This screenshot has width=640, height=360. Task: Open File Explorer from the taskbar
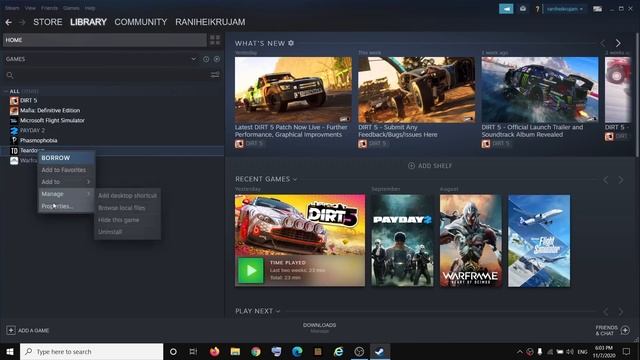coord(235,351)
